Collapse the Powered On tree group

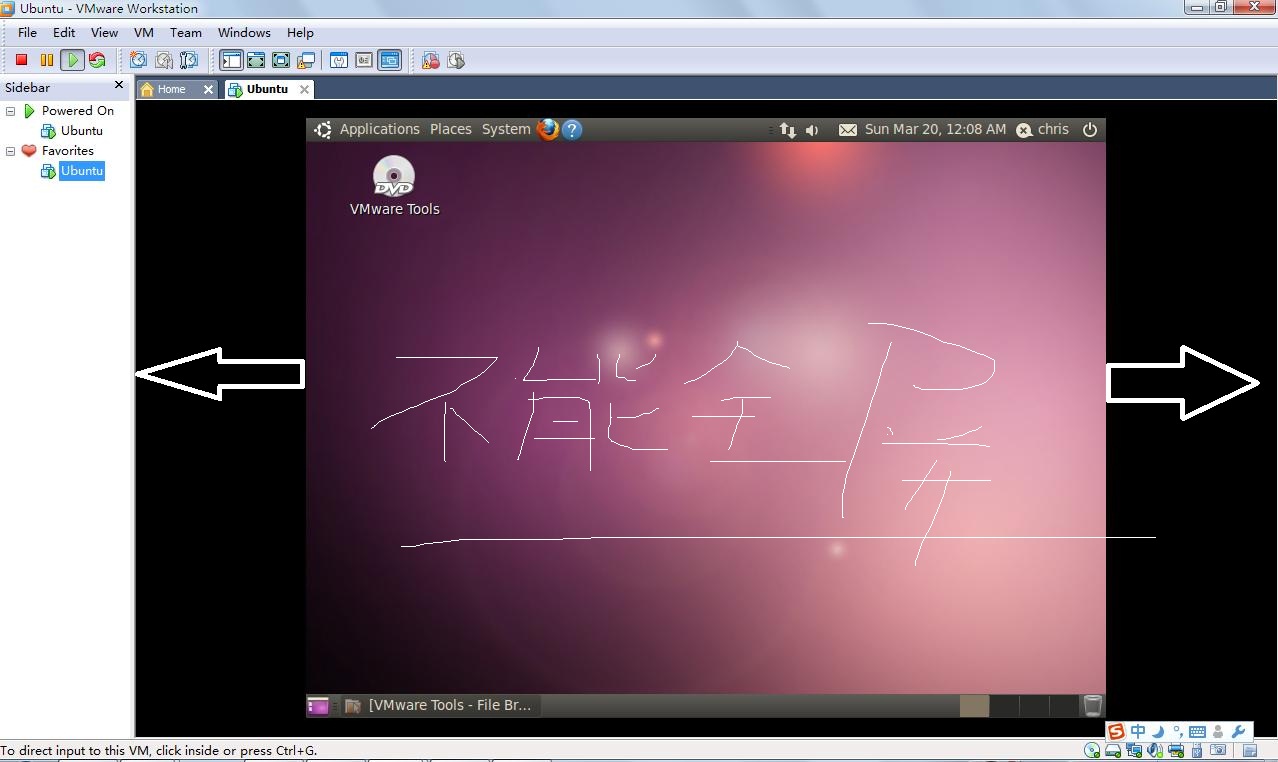[11, 111]
